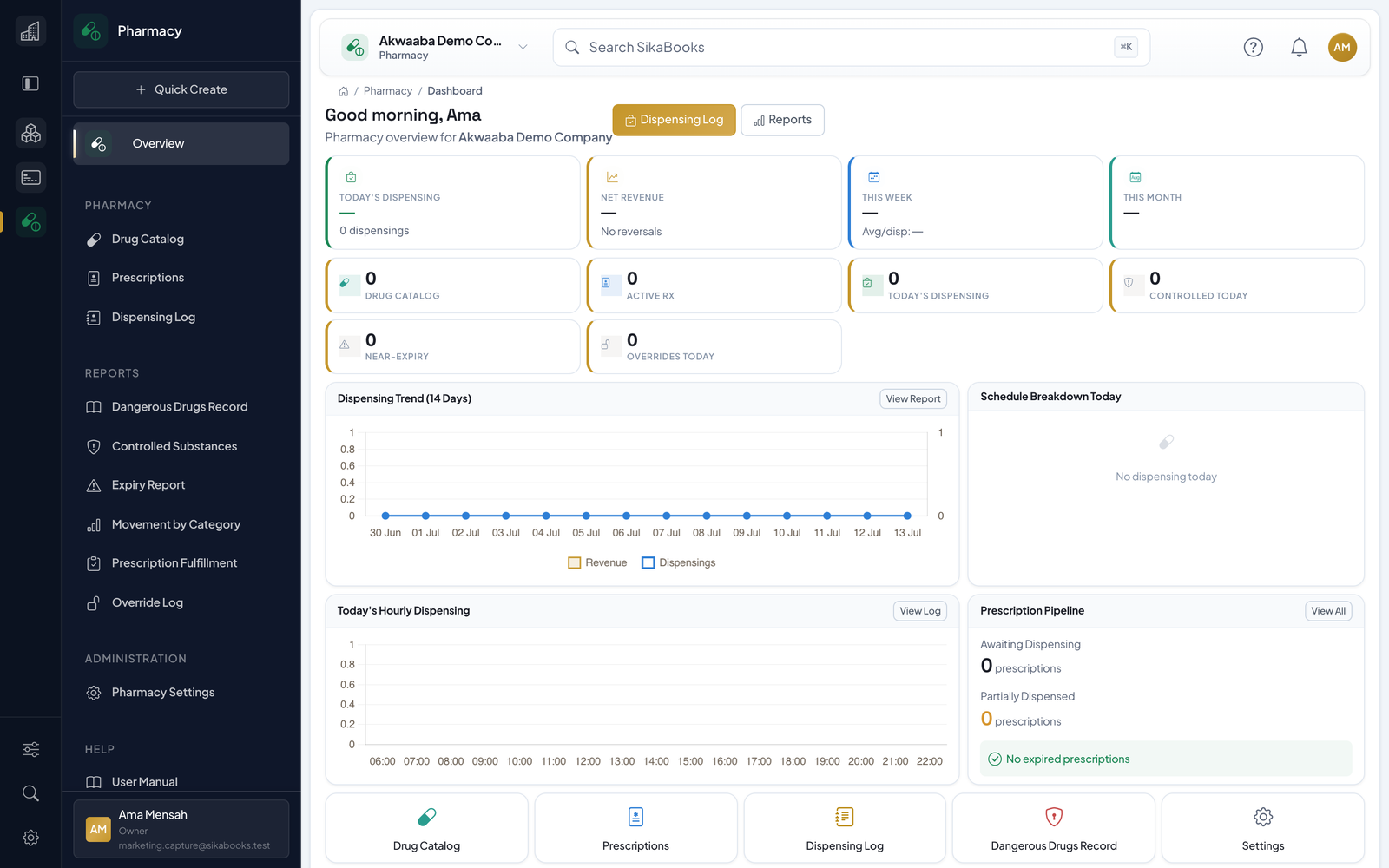The width and height of the screenshot is (1389, 868).
Task: Click the Overrides Today stat card
Action: (x=714, y=347)
